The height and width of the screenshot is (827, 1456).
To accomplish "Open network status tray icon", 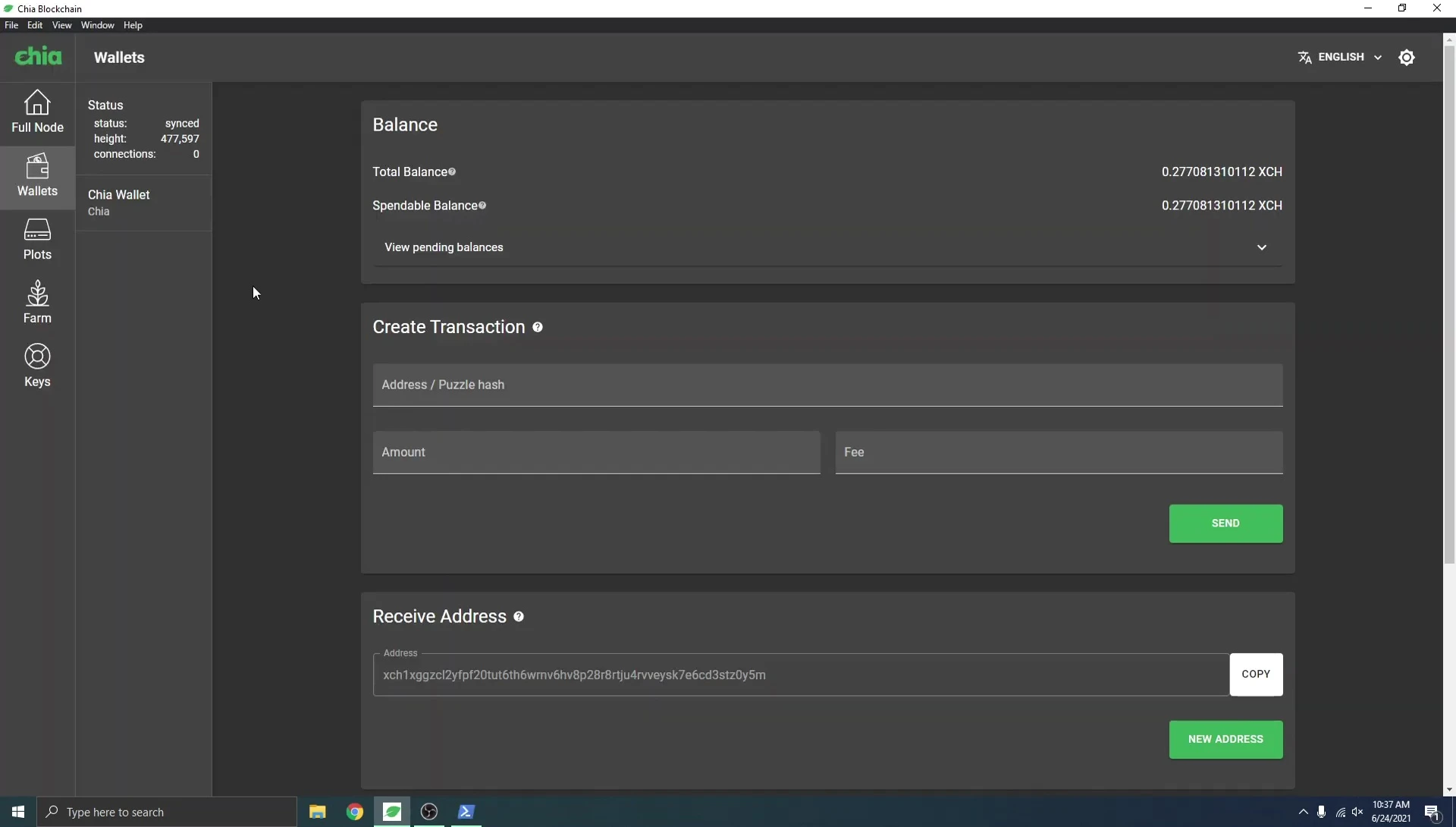I will (1340, 812).
